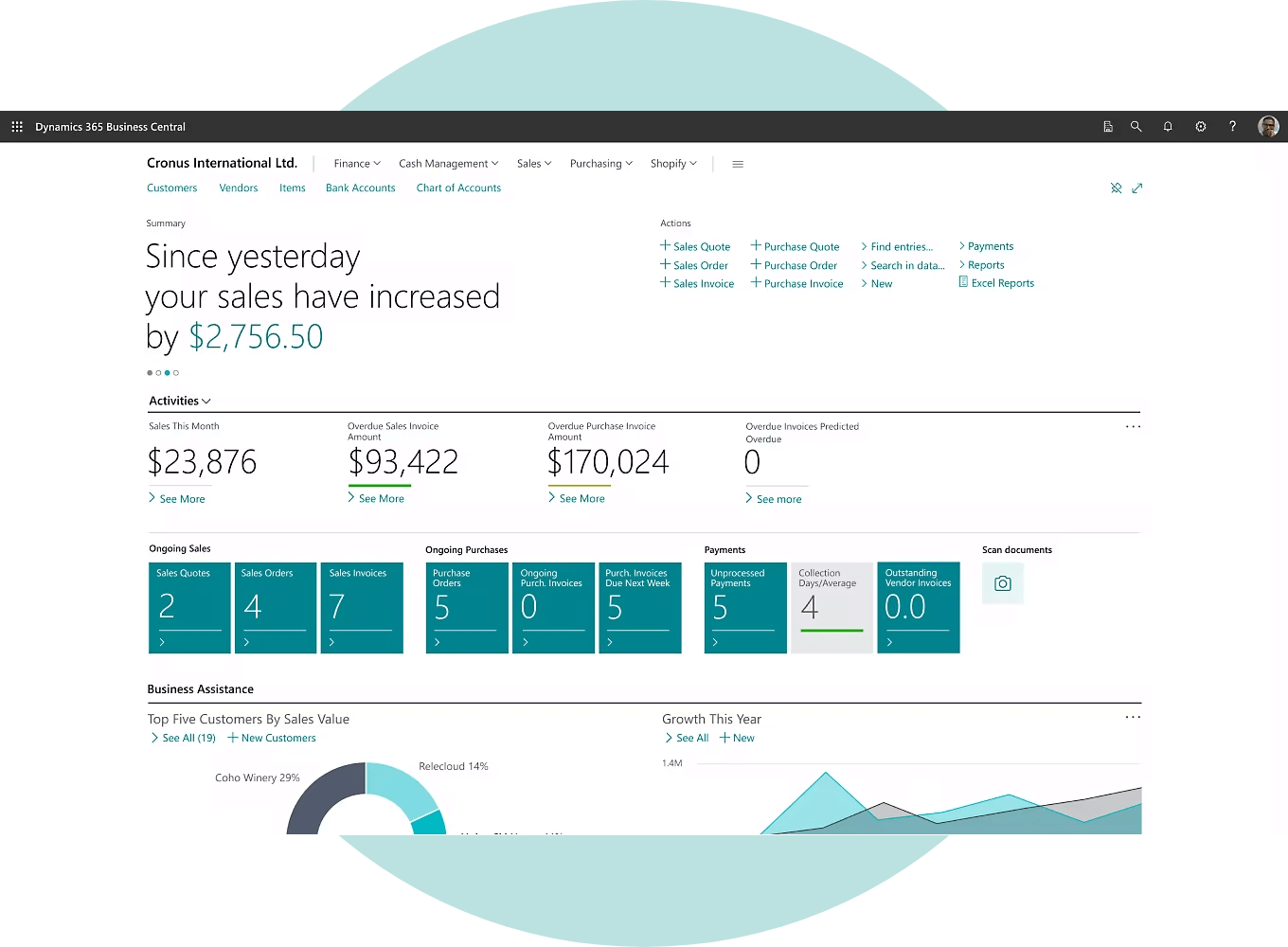Image resolution: width=1288 pixels, height=947 pixels.
Task: Open the Unprocessed Payments tile
Action: point(745,608)
